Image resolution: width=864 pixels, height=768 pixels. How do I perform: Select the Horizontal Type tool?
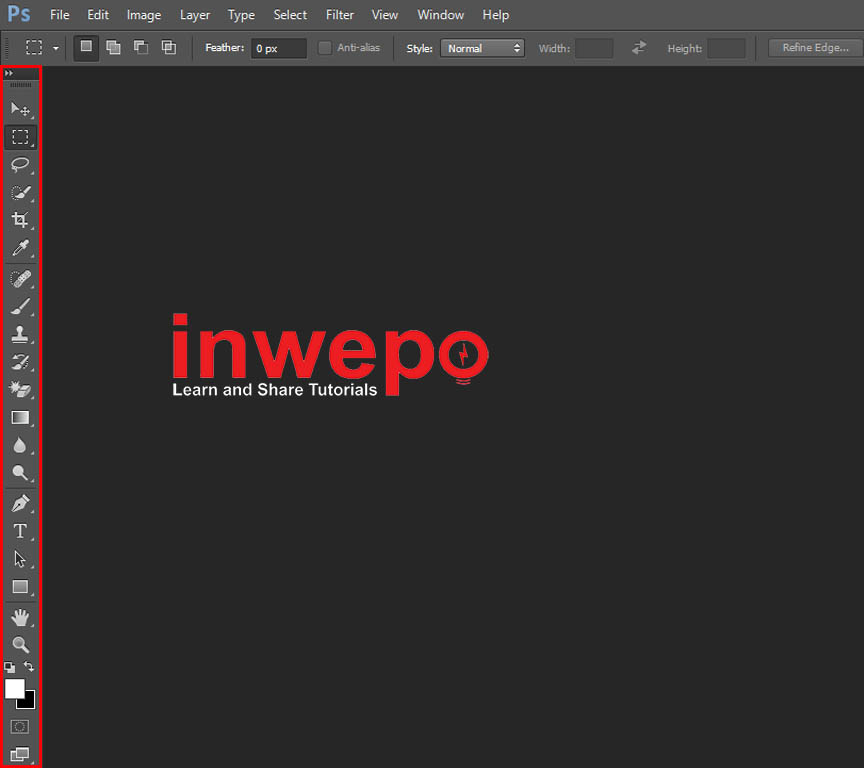point(20,531)
